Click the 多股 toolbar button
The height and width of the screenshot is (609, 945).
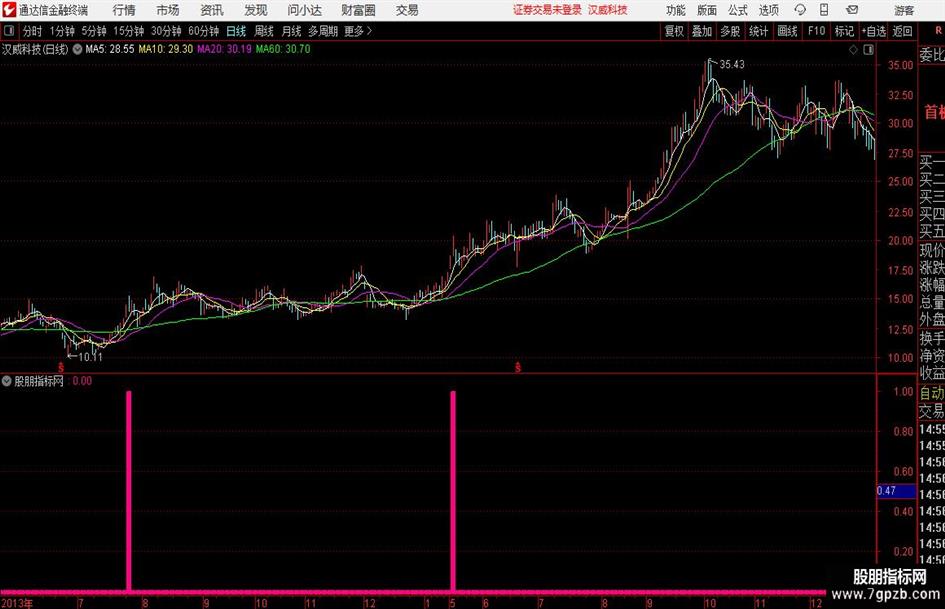point(730,31)
